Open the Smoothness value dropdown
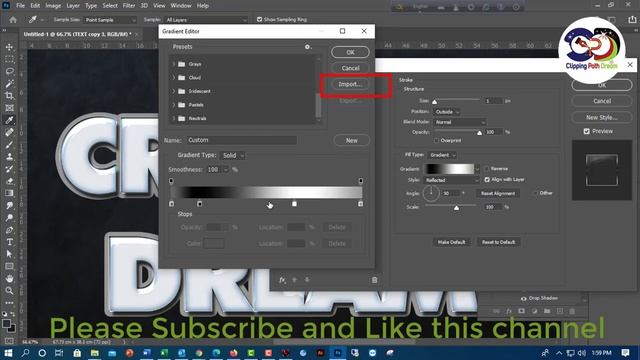 tap(226, 169)
